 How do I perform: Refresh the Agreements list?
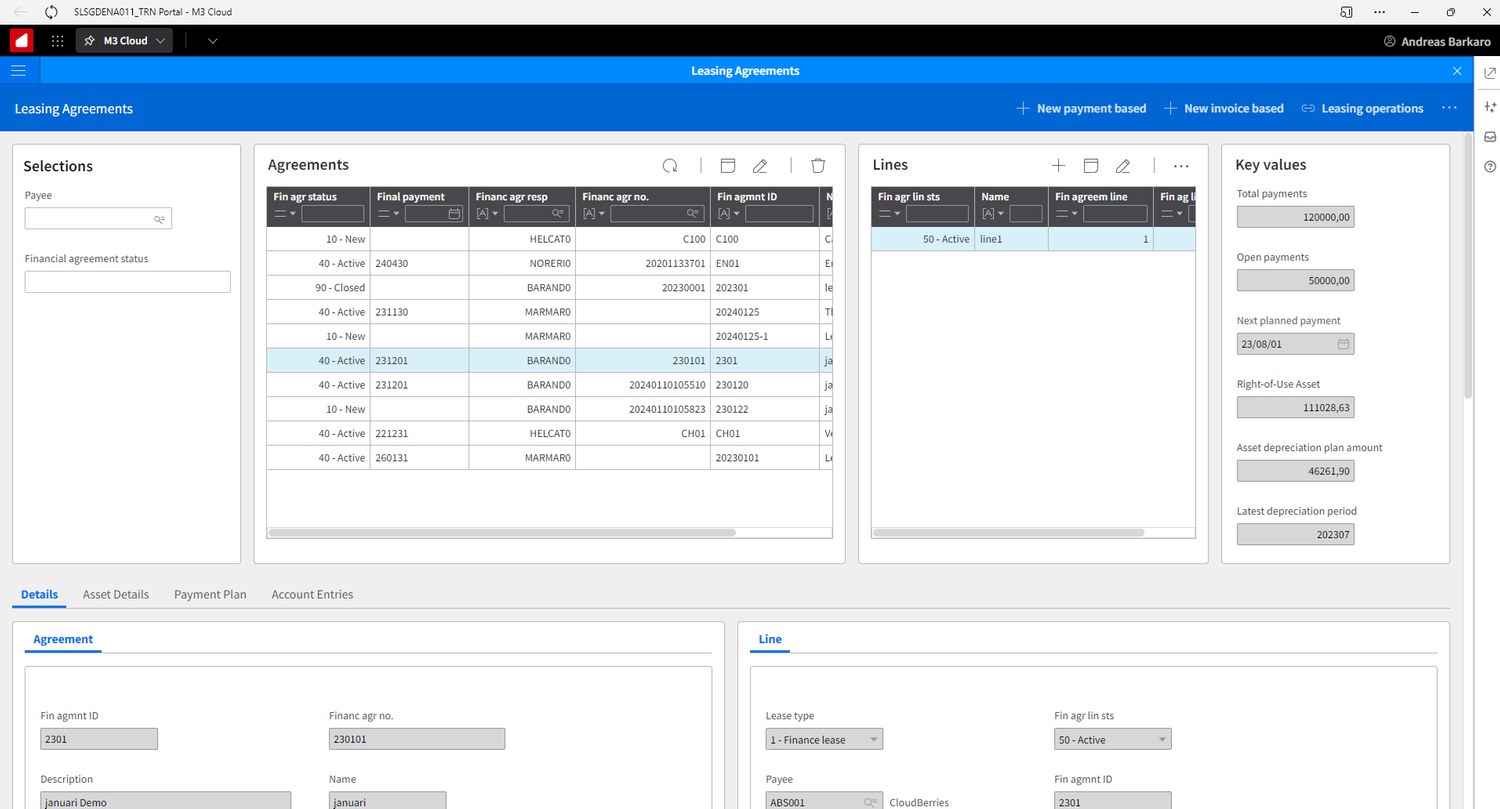[670, 165]
